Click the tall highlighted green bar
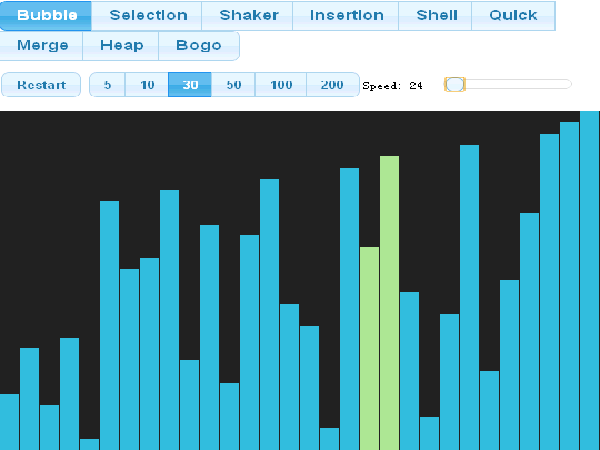 [x=389, y=300]
